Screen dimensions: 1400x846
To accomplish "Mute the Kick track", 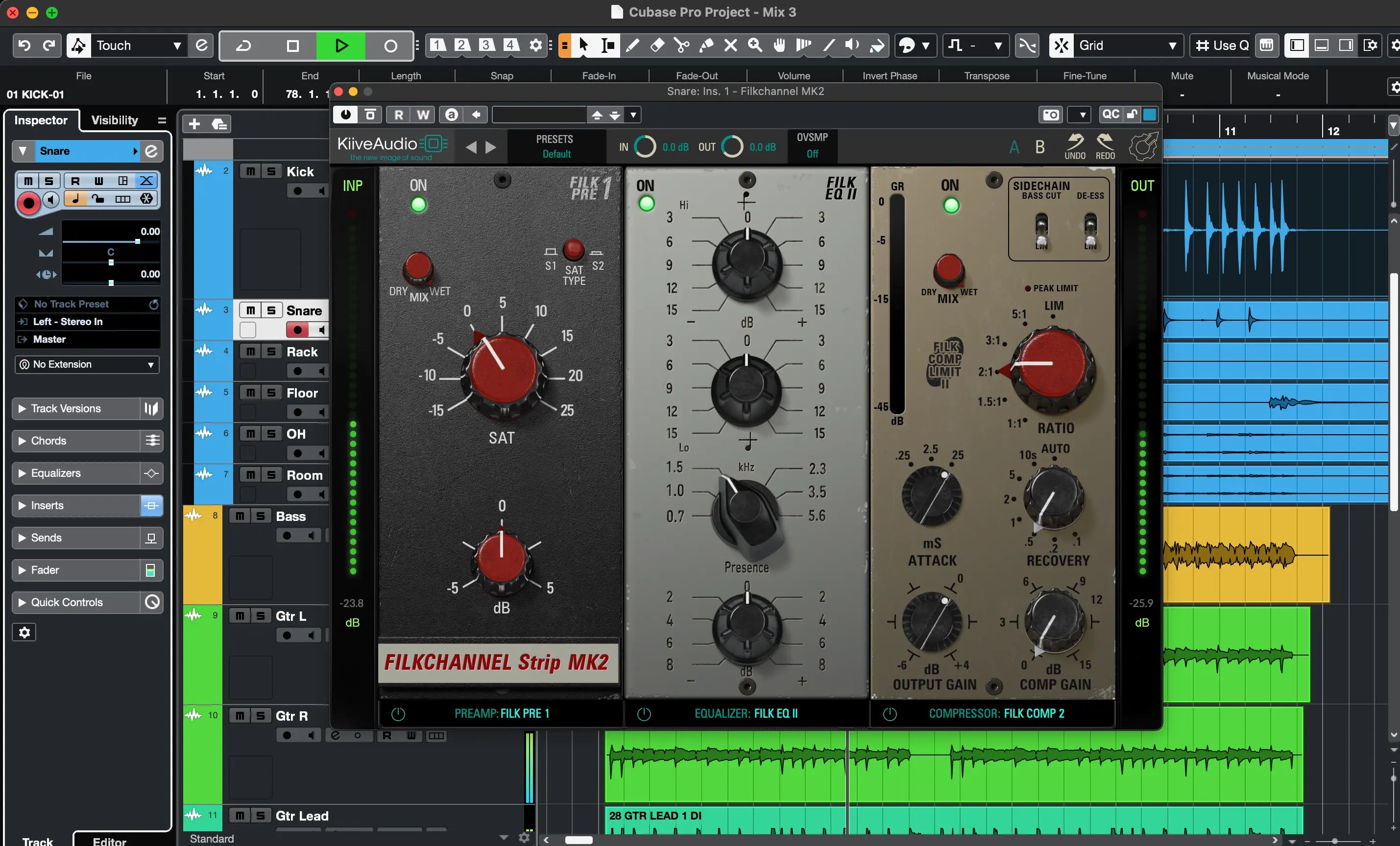I will click(251, 171).
